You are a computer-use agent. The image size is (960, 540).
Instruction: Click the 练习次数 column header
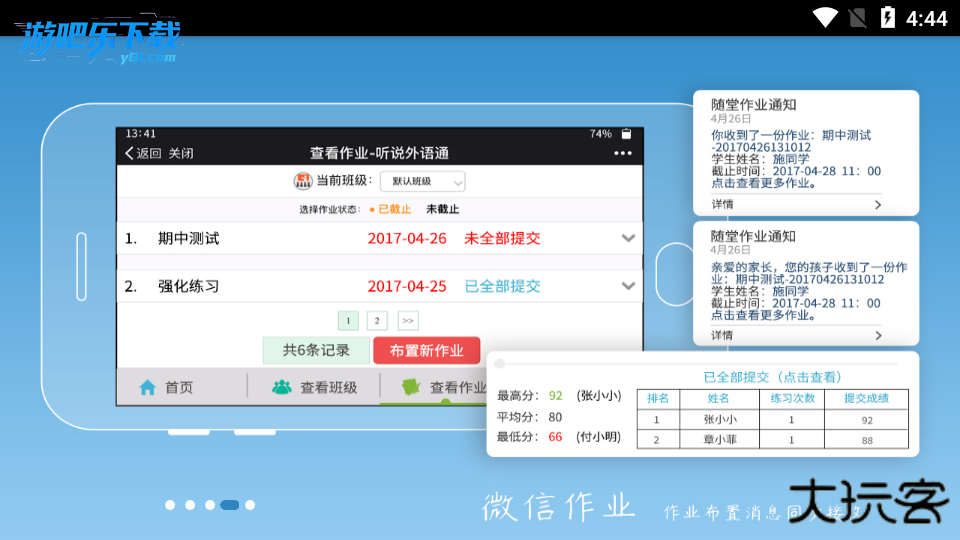(792, 399)
